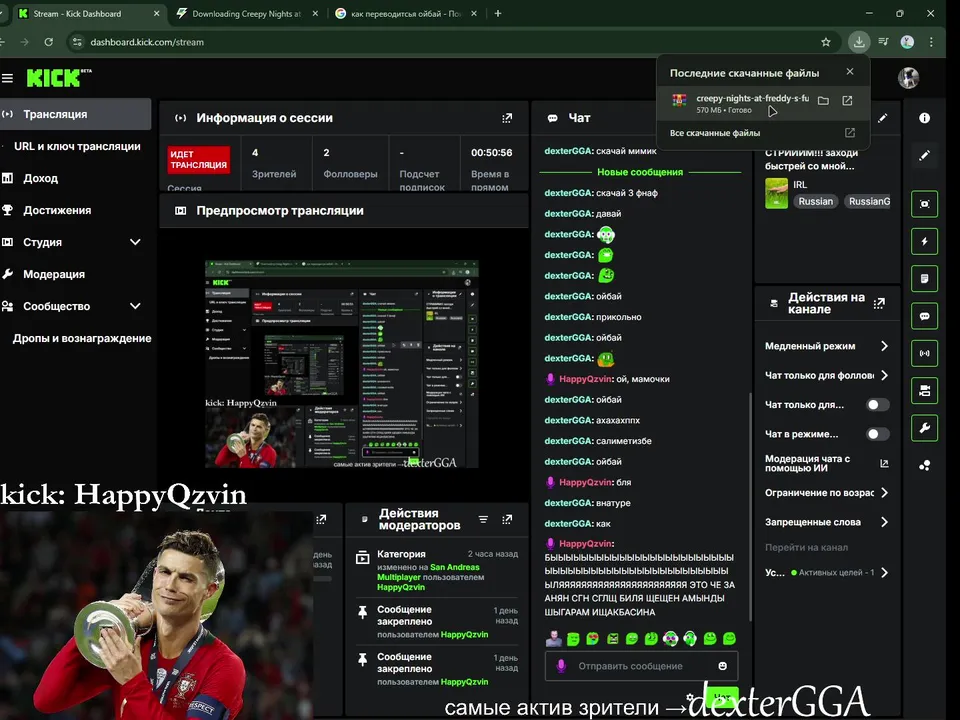
Task: Show downloaded file in folder
Action: 823,100
